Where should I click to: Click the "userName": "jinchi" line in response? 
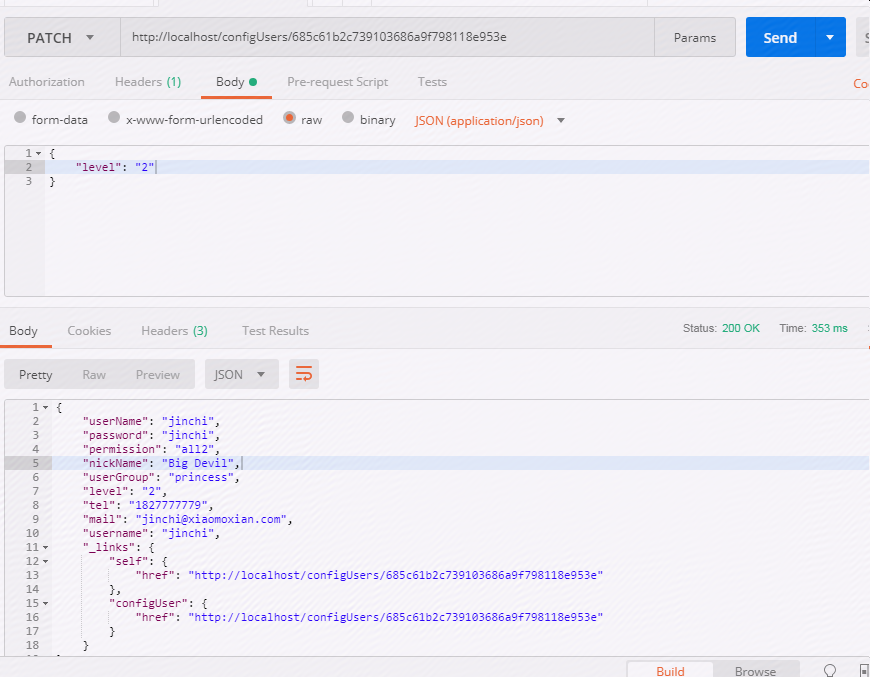[151, 421]
